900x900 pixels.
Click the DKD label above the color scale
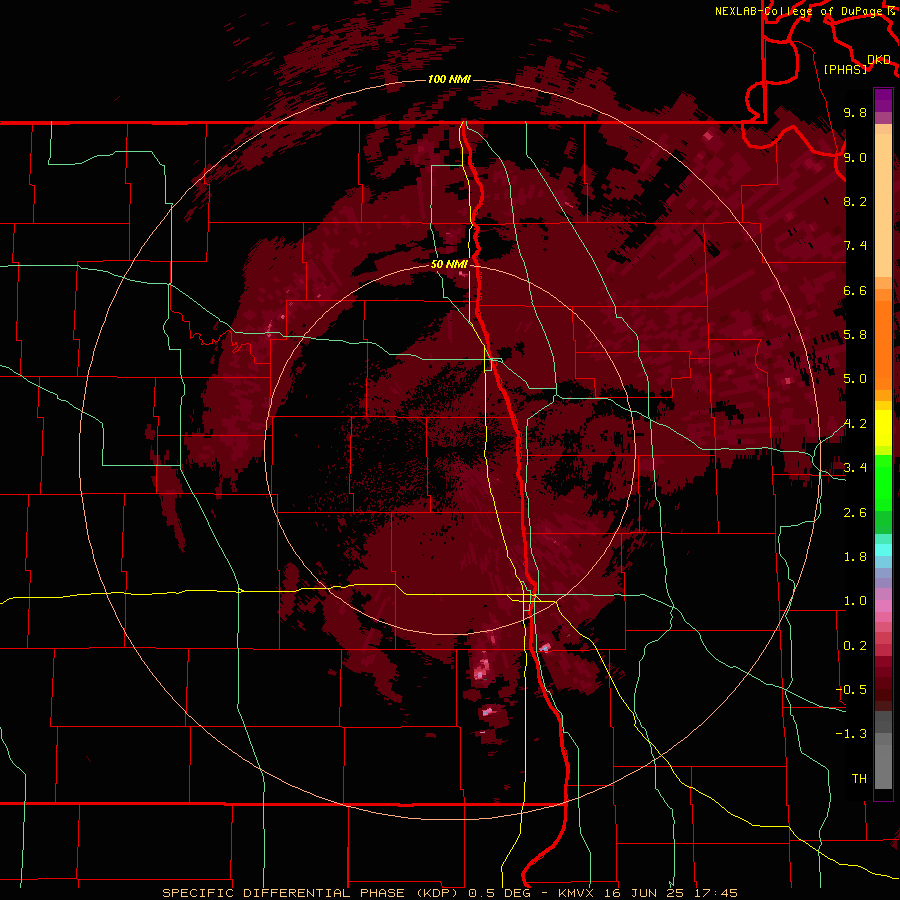click(x=879, y=60)
